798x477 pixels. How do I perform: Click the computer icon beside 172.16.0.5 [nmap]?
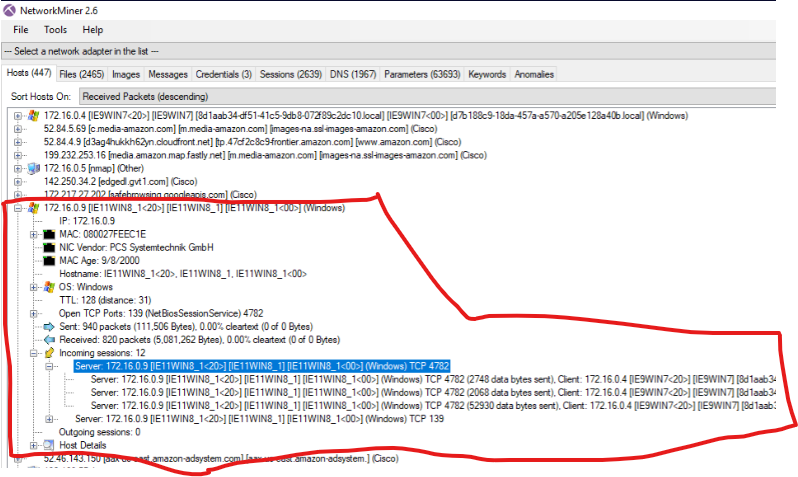34,168
